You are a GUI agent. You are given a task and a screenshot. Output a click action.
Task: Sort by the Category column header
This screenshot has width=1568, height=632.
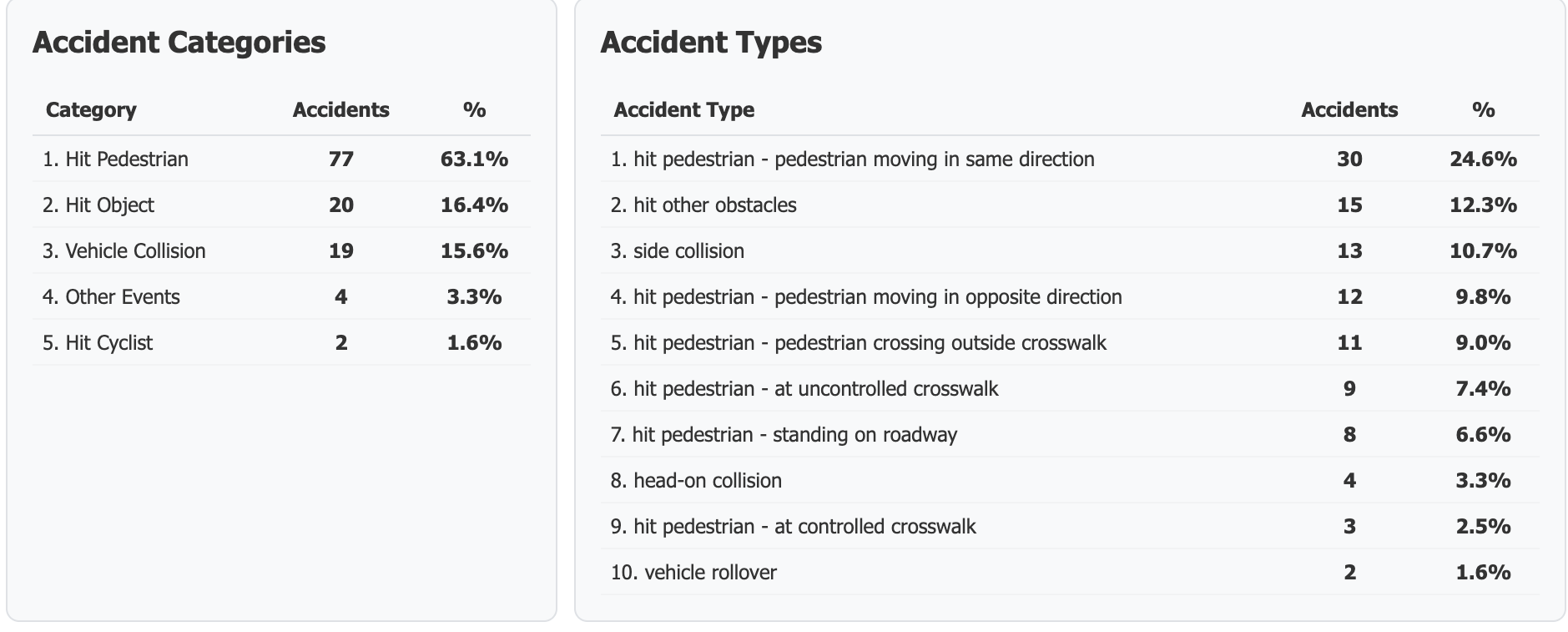(x=91, y=109)
